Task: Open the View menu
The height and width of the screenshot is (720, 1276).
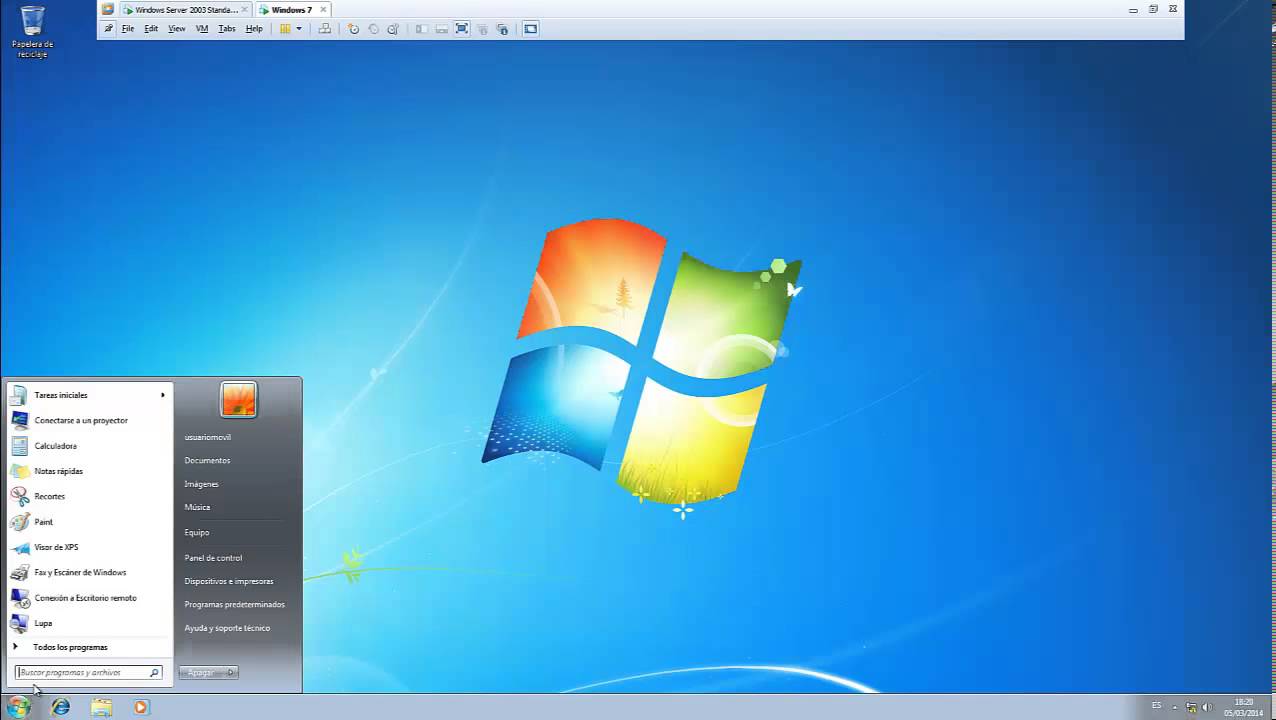Action: [177, 29]
